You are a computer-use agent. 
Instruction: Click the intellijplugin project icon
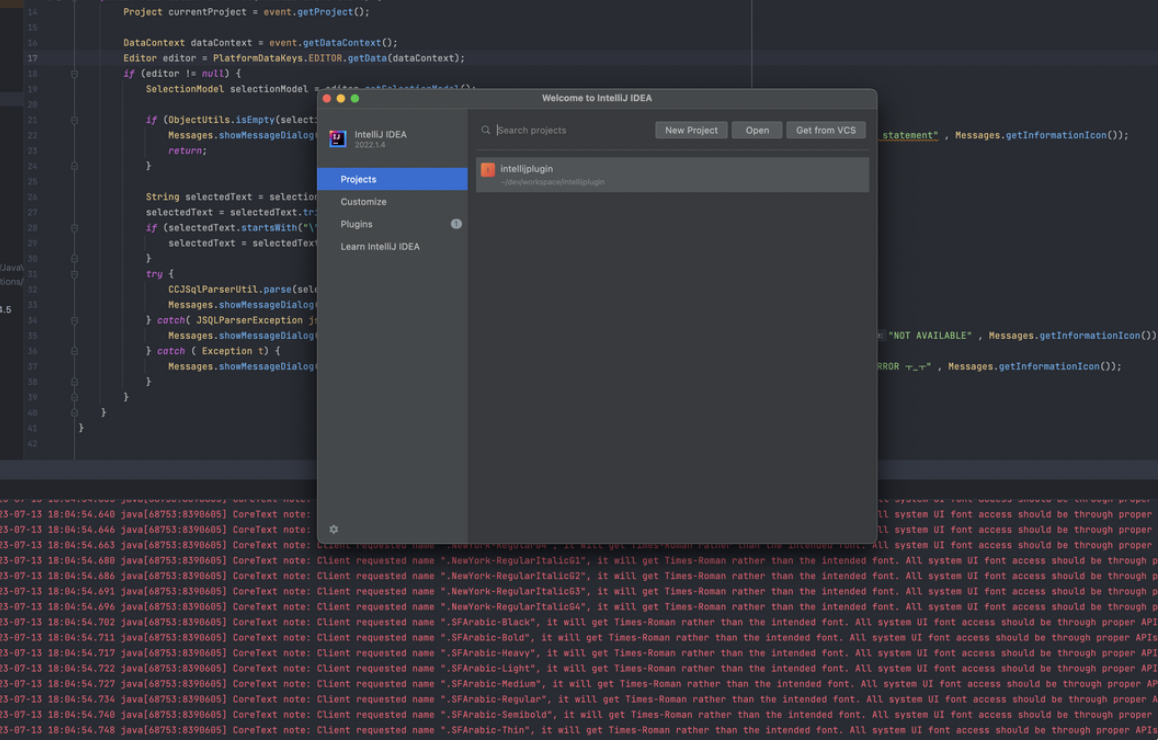pos(487,170)
